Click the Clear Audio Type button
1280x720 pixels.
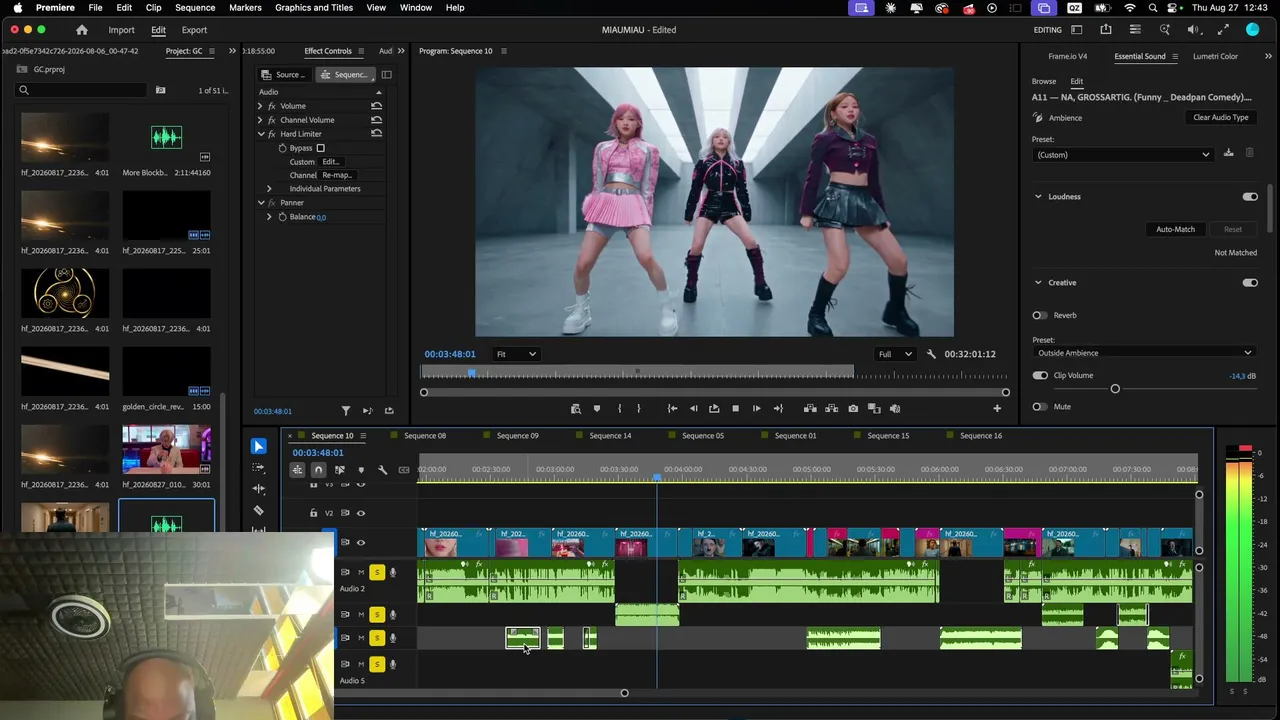click(x=1220, y=118)
